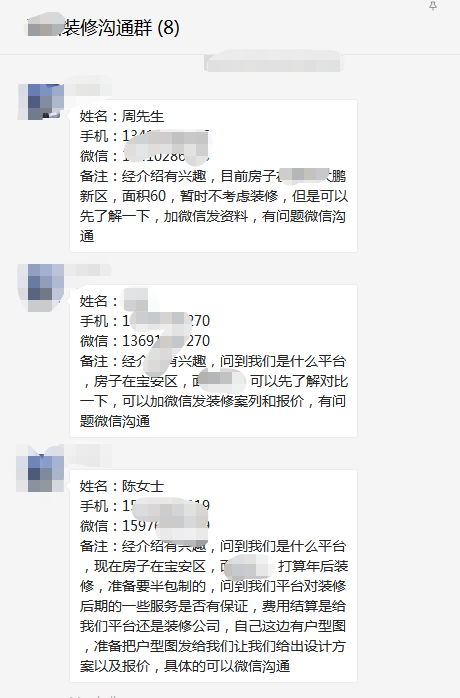Click the 微信：1369 number ending 270
The width and height of the screenshot is (460, 698).
145,341
